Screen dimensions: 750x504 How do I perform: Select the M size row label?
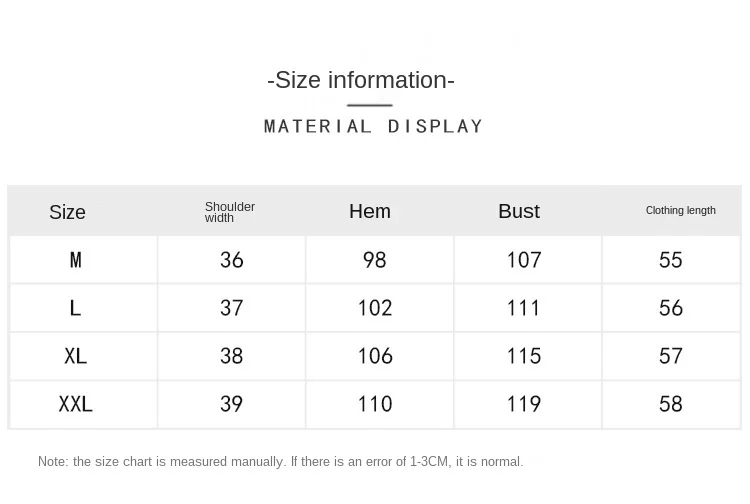tap(76, 260)
